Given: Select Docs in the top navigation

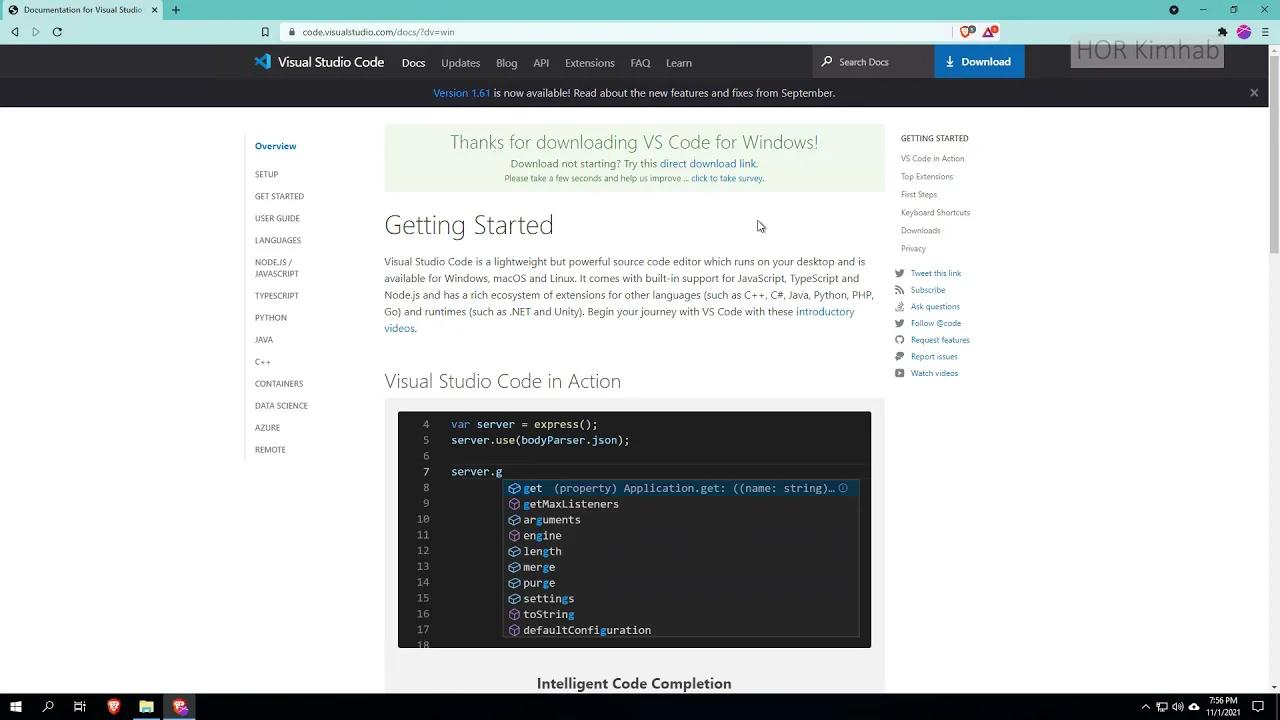Looking at the screenshot, I should (413, 62).
